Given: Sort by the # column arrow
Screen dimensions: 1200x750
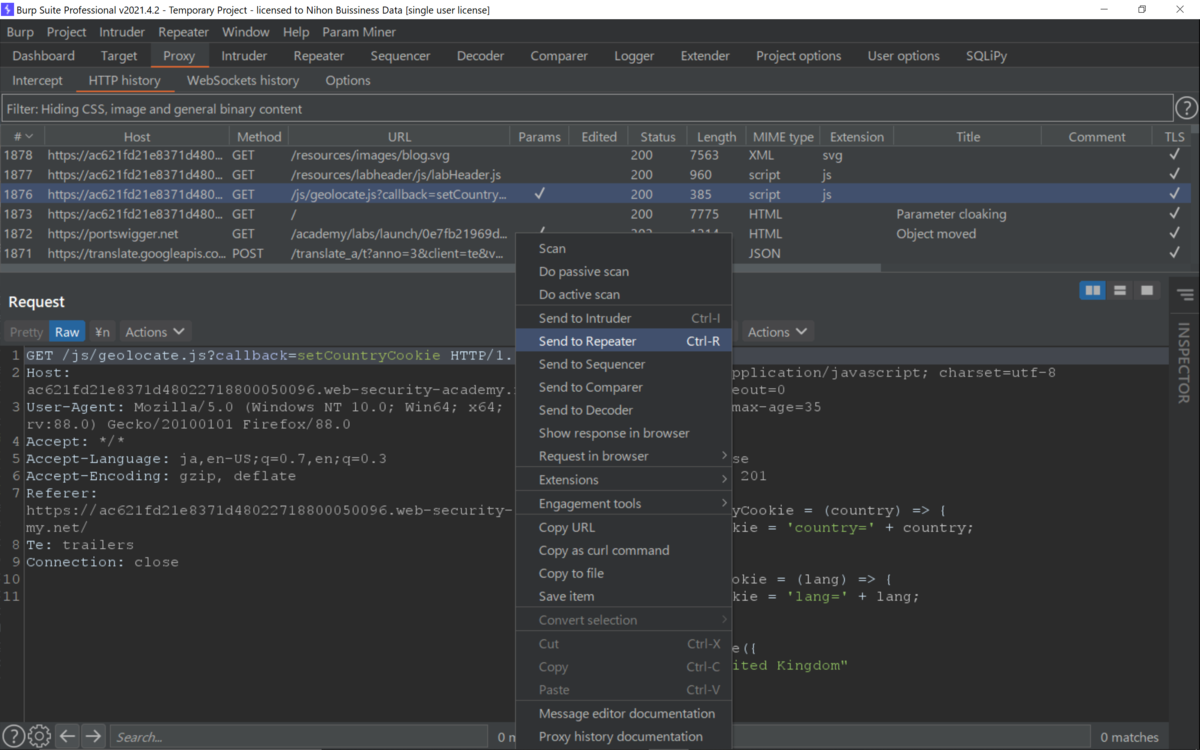Looking at the screenshot, I should (x=29, y=137).
